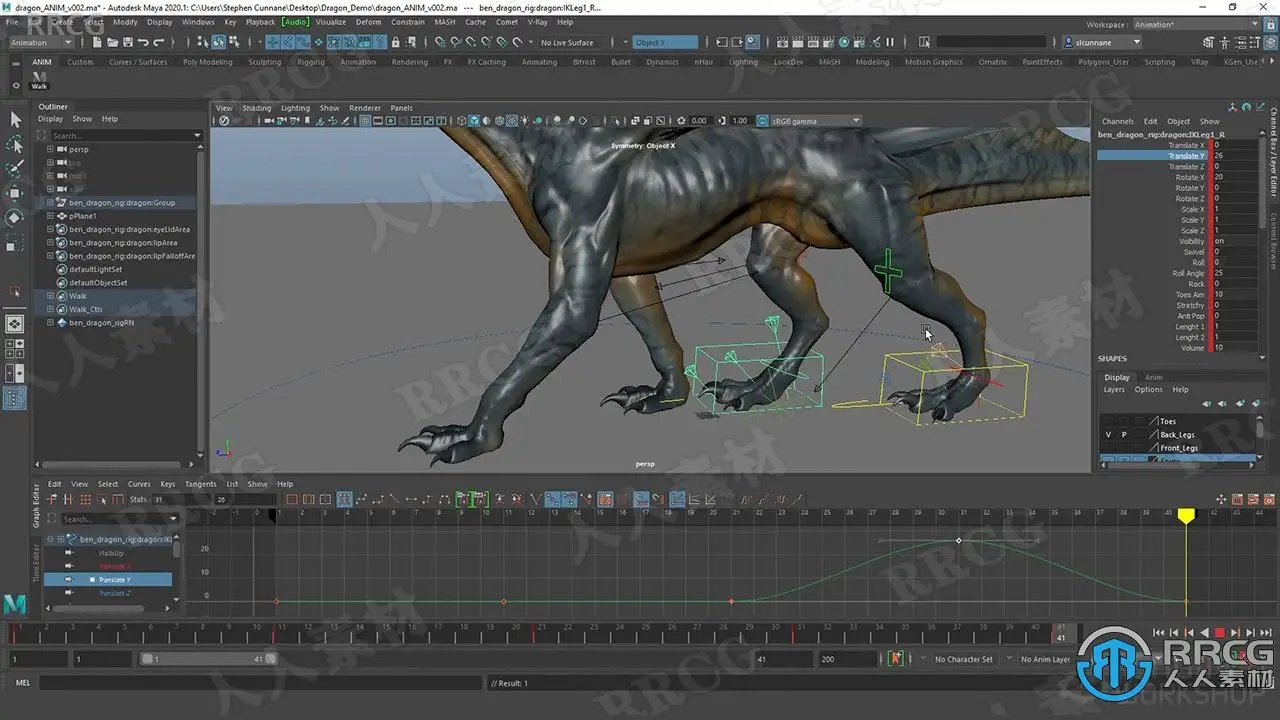
Task: Select the Translate Y channel in Channel Box
Action: [x=1186, y=156]
